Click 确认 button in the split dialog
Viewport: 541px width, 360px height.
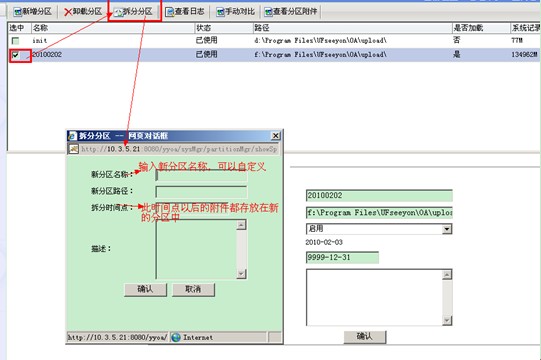click(x=145, y=289)
